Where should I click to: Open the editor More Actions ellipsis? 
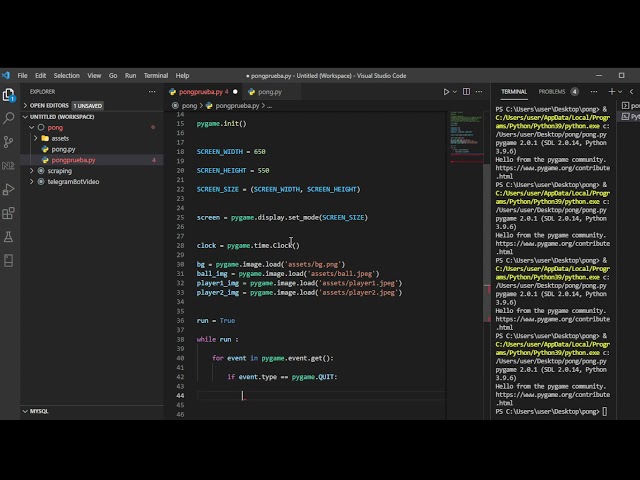pyautogui.click(x=479, y=92)
